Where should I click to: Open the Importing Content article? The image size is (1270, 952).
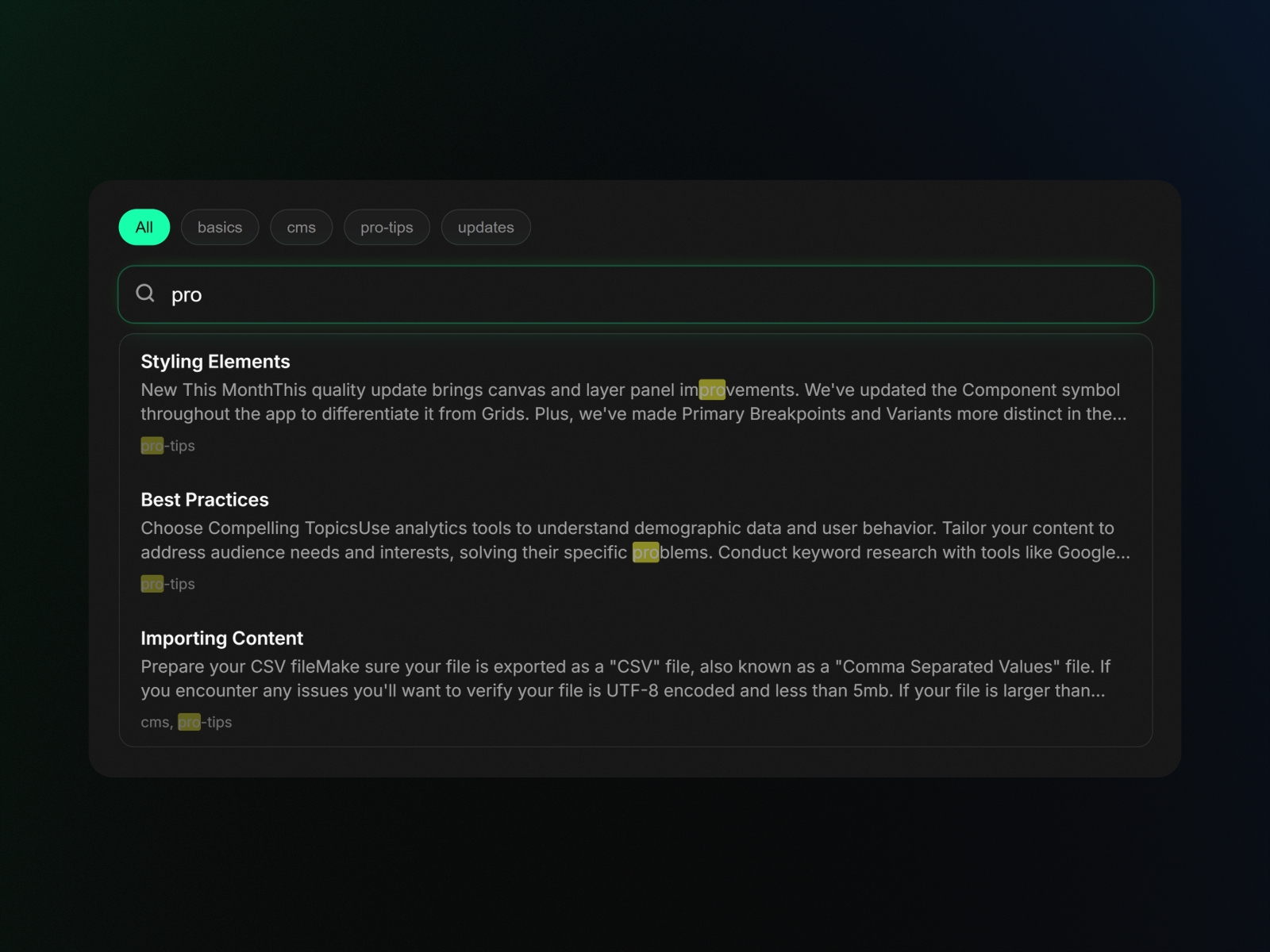[x=221, y=638]
